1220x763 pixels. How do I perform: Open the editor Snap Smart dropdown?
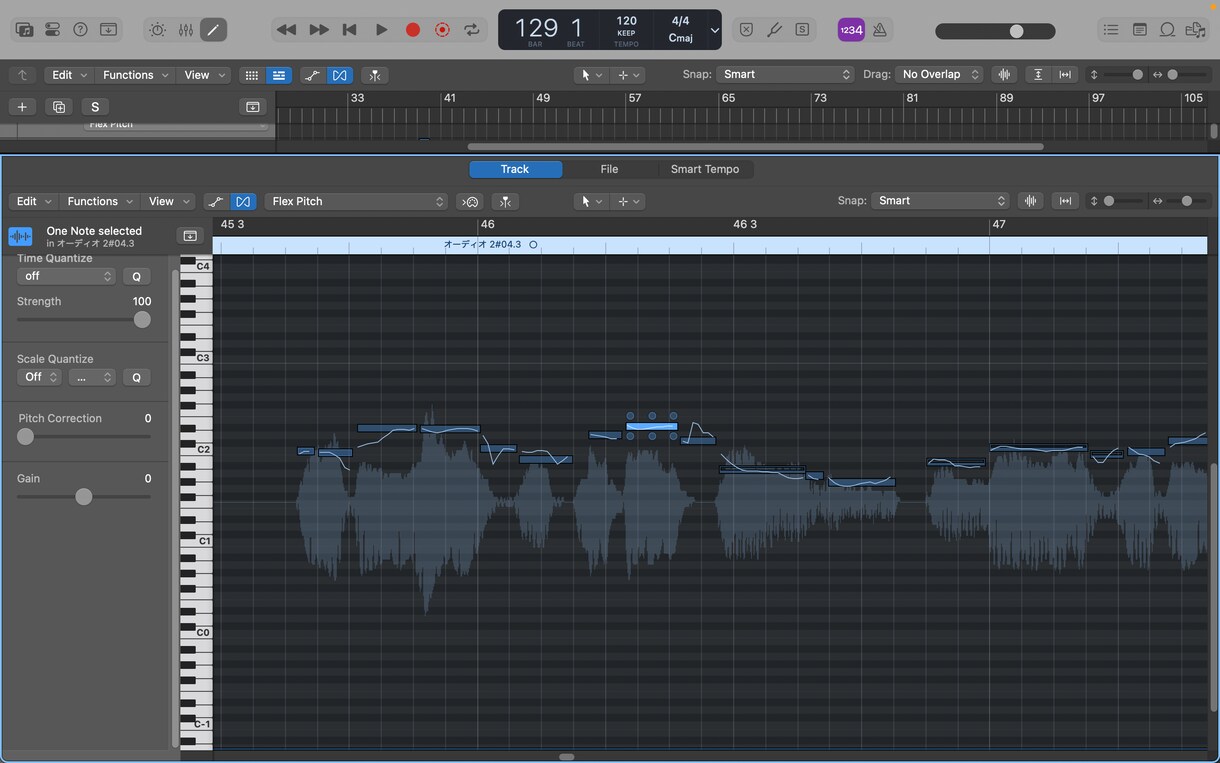tap(940, 201)
